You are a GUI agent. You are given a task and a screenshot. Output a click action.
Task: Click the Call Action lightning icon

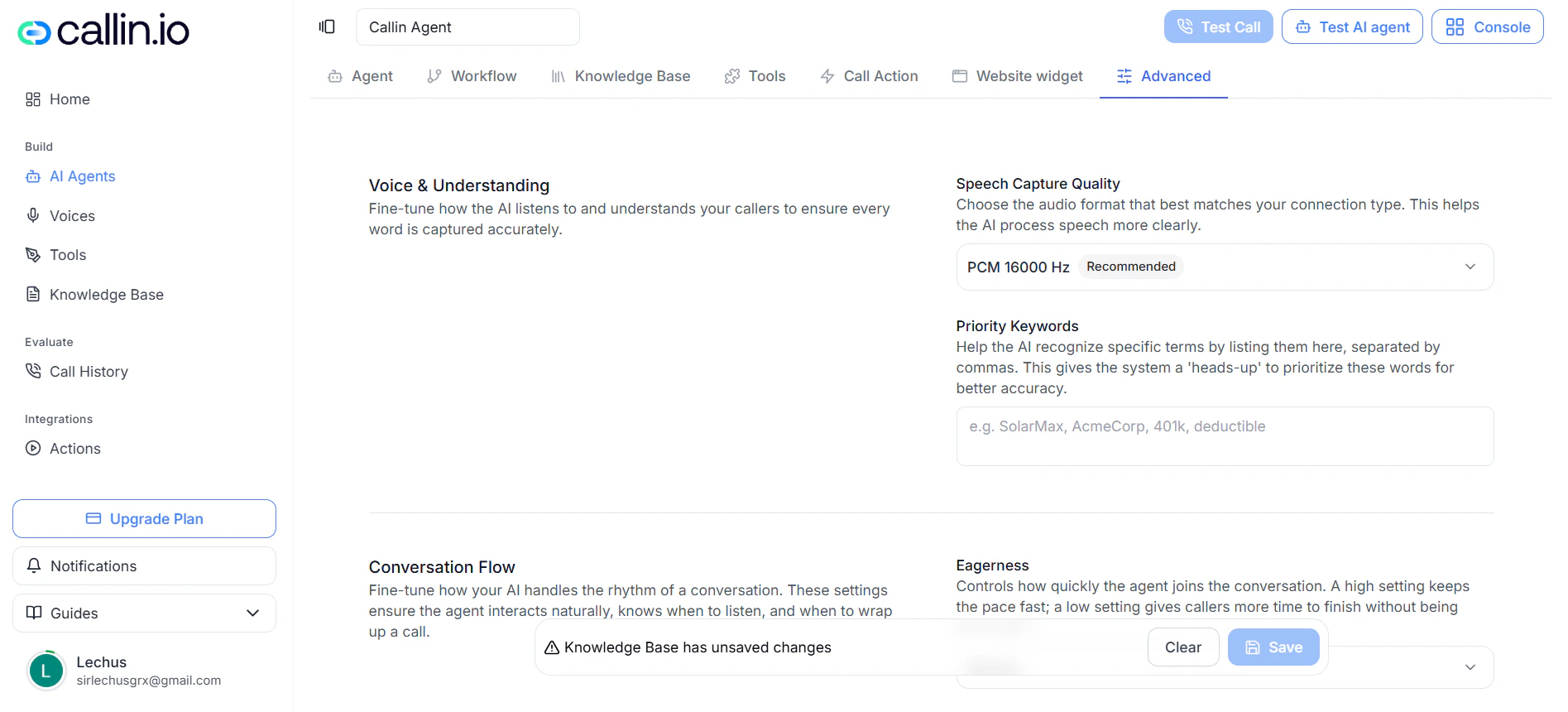tap(827, 76)
